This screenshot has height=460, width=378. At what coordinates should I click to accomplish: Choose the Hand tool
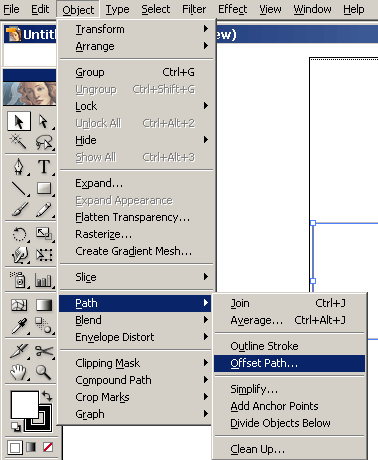coord(18,372)
